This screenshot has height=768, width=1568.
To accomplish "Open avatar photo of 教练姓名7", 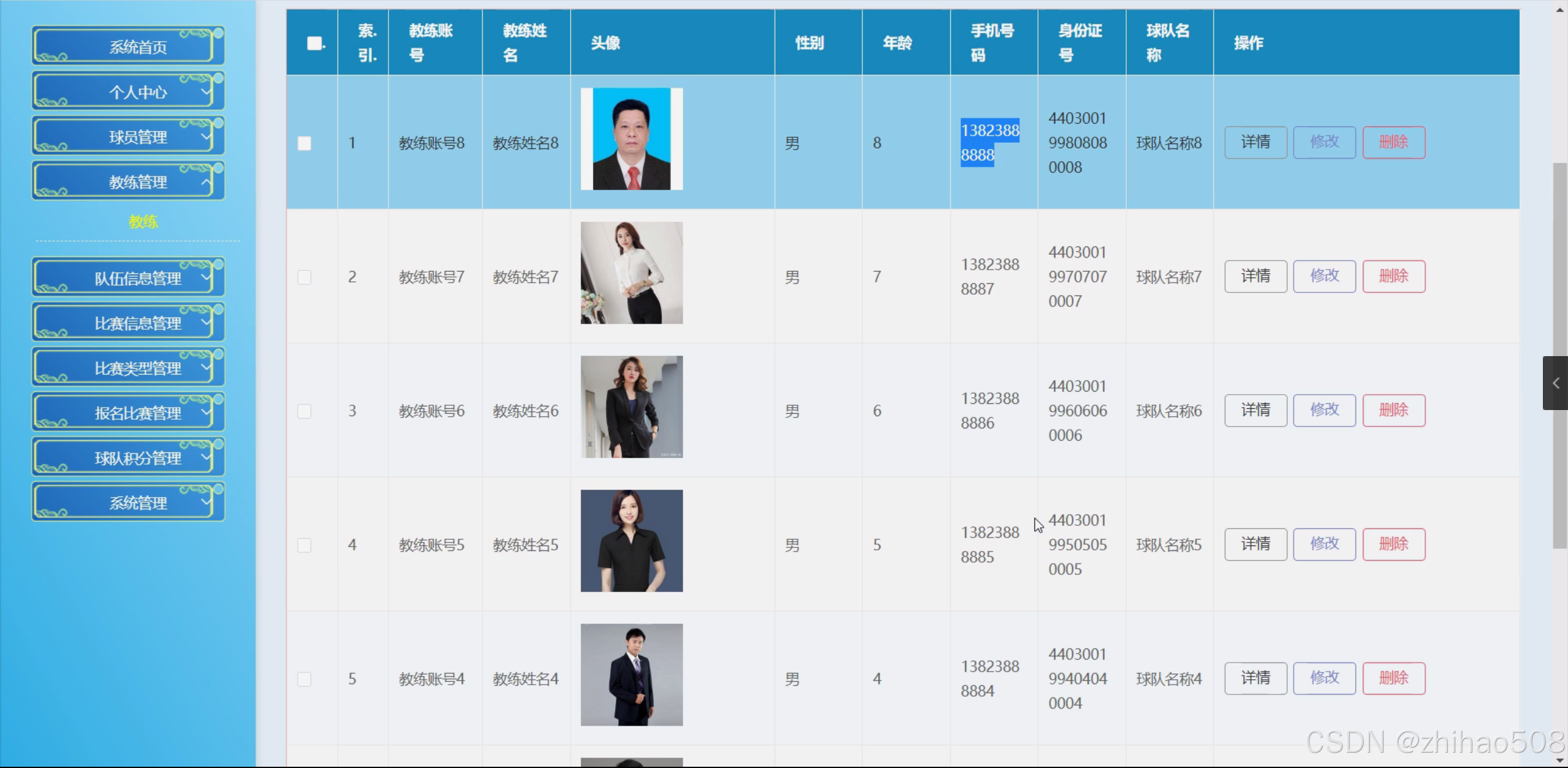I will pos(631,273).
